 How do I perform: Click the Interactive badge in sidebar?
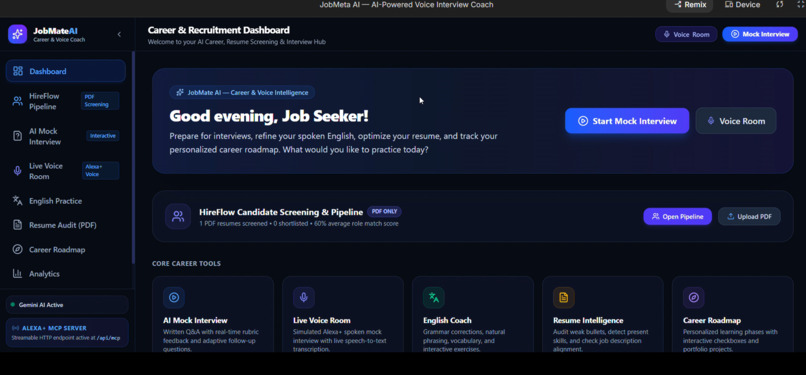(103, 136)
